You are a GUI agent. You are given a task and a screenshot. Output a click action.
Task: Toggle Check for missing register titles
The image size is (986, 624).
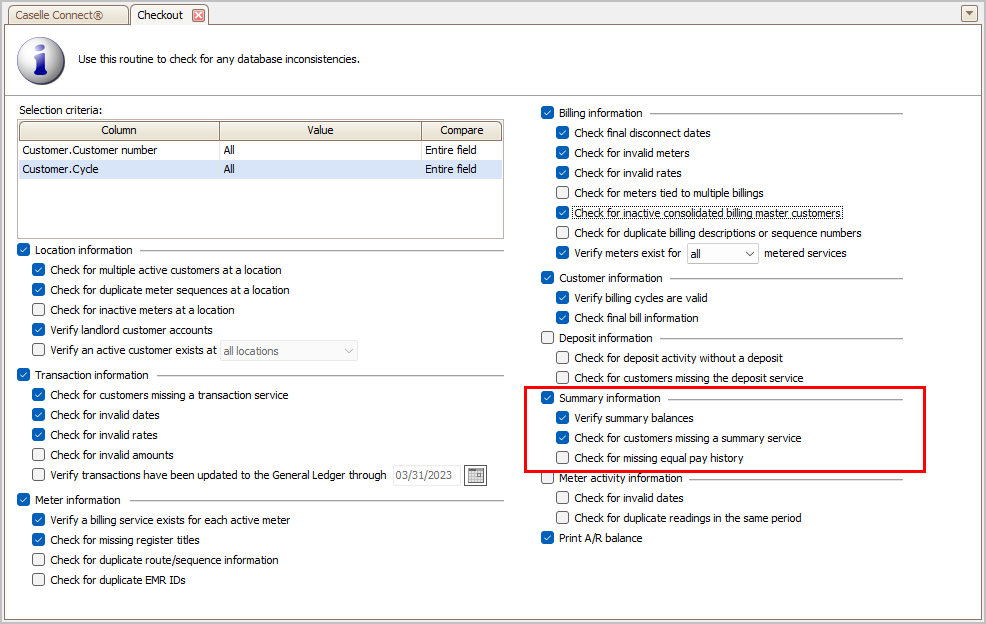[x=39, y=540]
